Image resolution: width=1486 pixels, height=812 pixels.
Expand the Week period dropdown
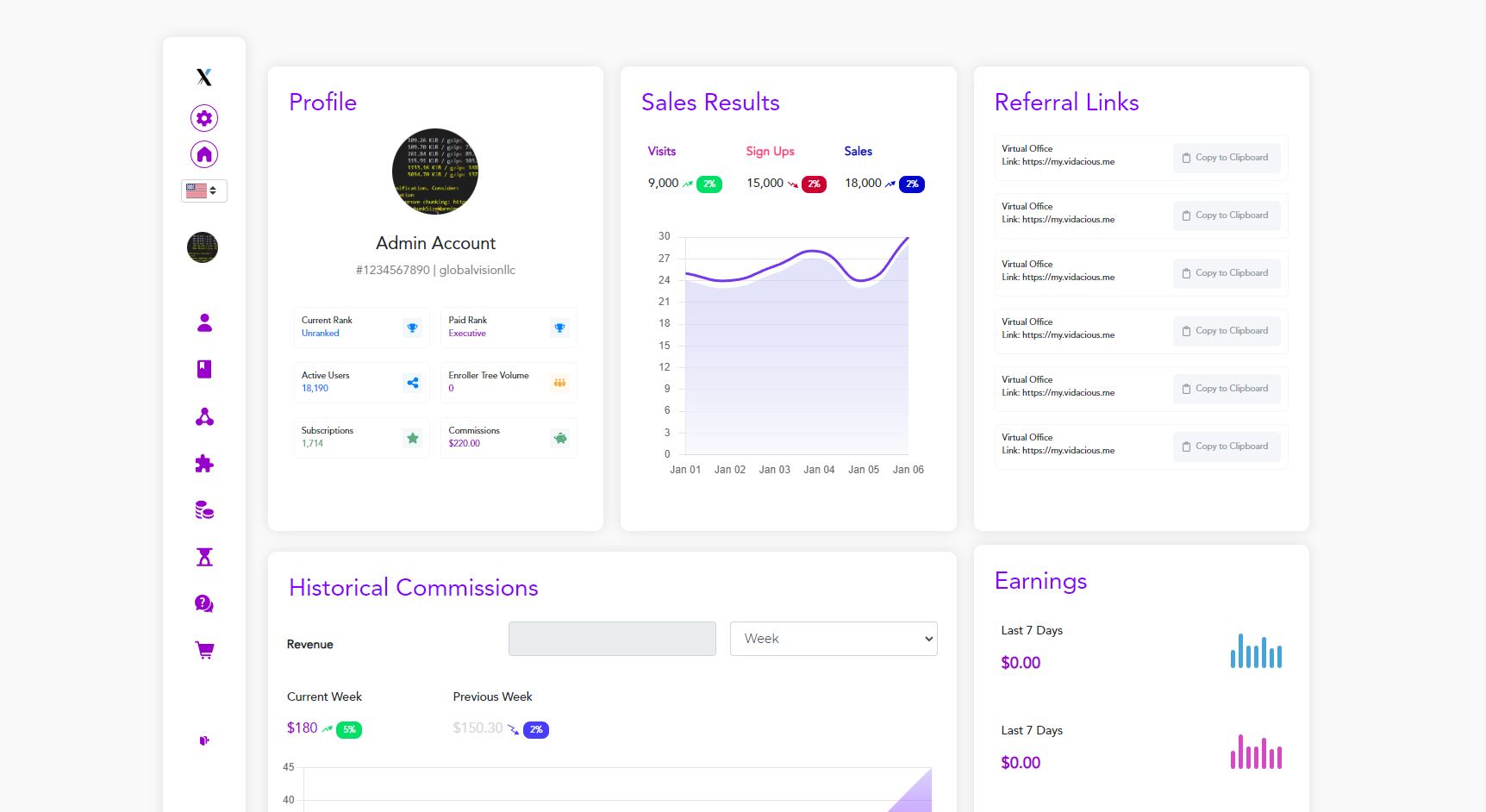click(x=833, y=639)
